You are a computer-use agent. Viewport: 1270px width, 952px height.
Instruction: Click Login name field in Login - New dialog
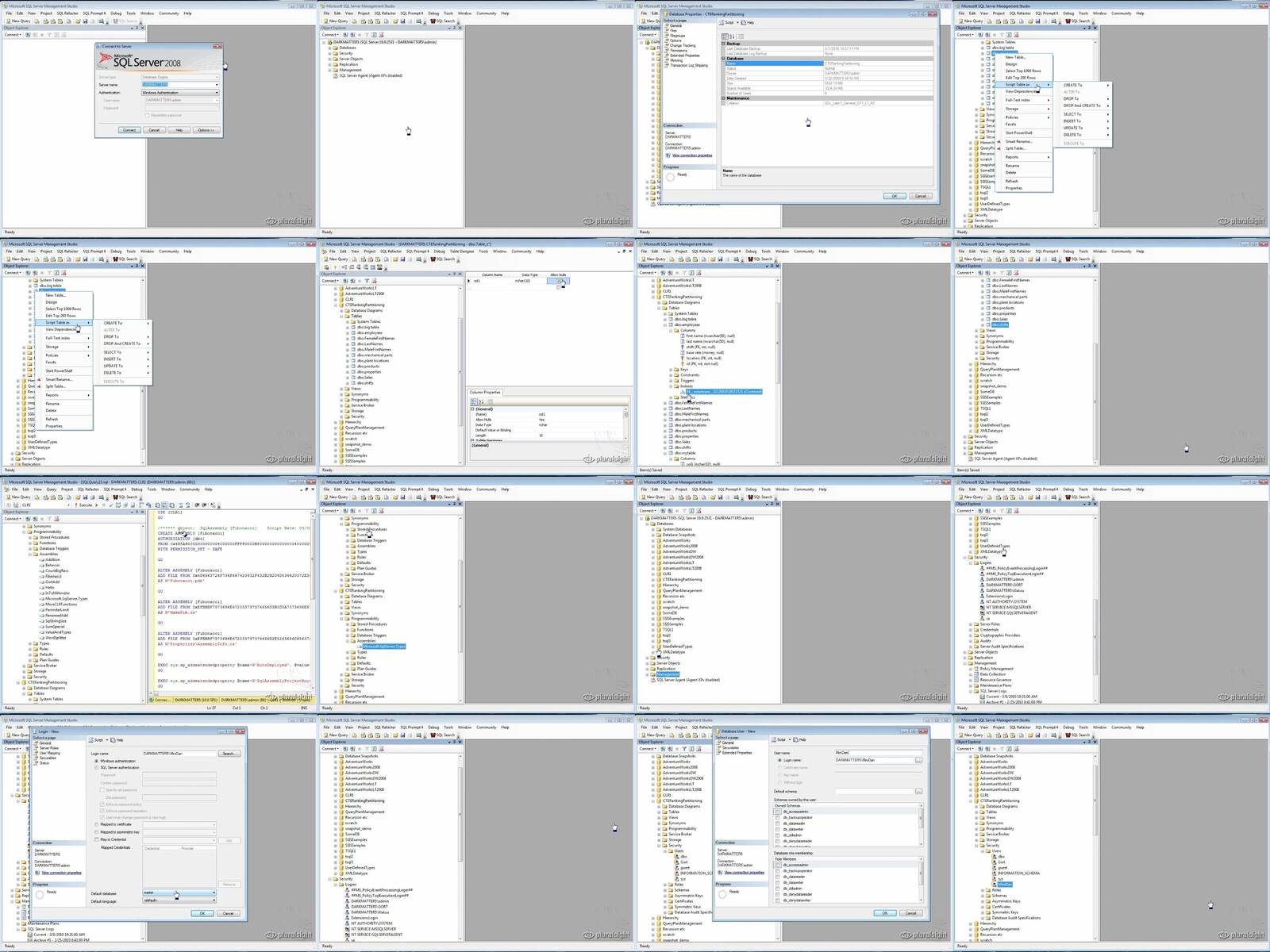(x=179, y=753)
